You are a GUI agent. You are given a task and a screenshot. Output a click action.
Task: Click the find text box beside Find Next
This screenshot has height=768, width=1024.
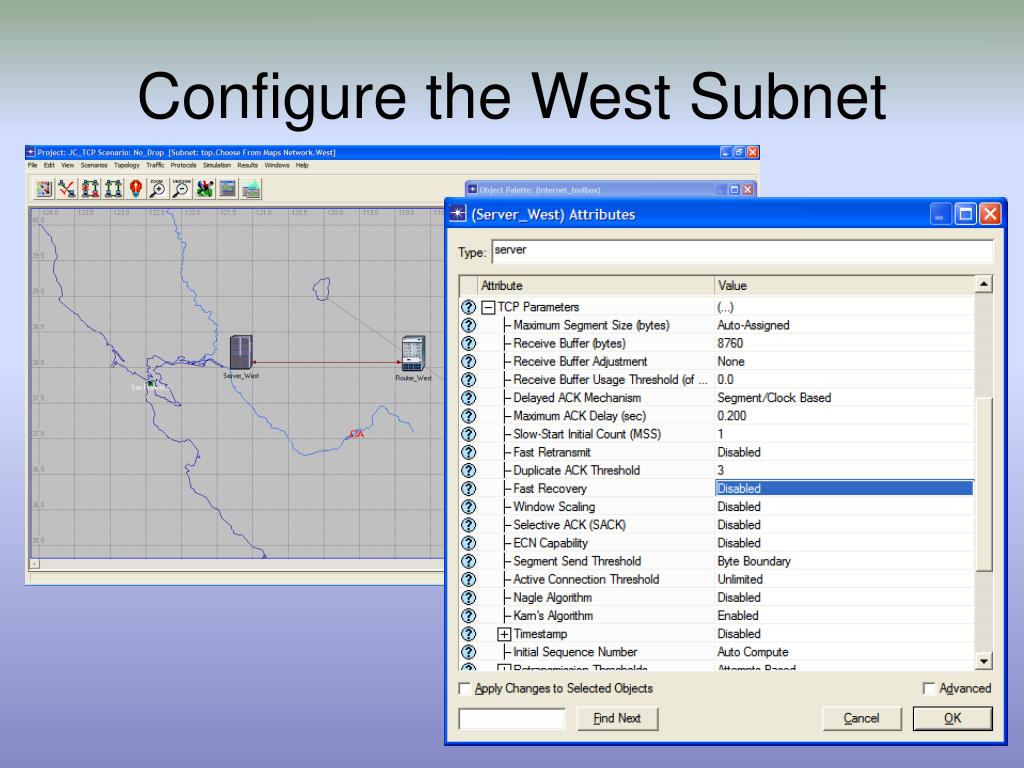512,718
